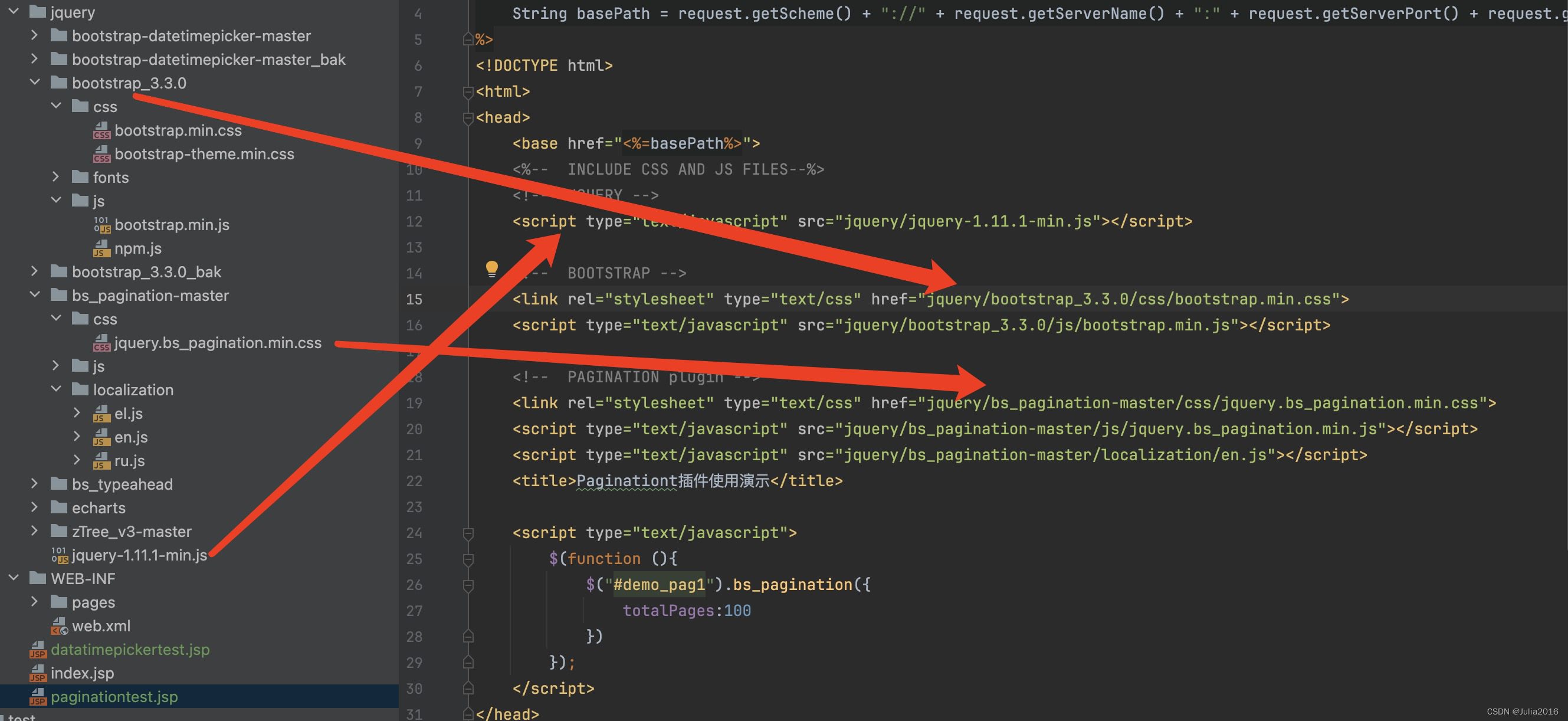
Task: Expand the echarts folder
Action: point(35,507)
